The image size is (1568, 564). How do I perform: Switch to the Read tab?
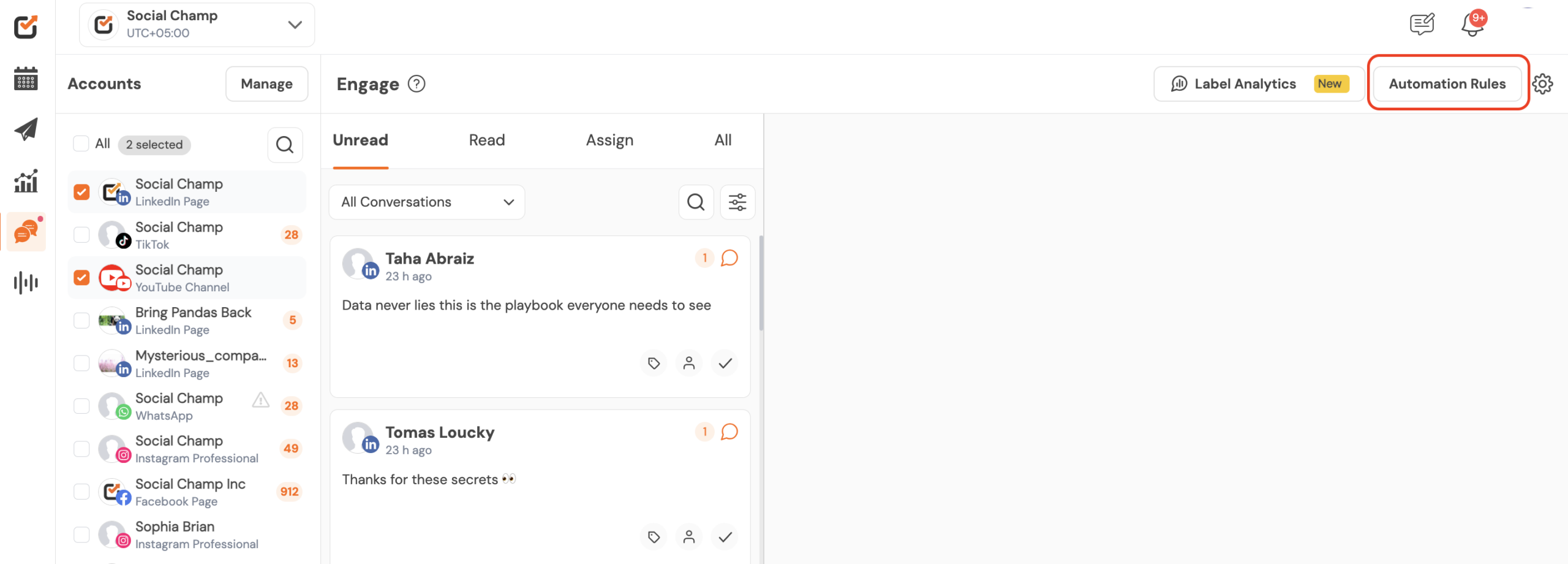(x=486, y=140)
